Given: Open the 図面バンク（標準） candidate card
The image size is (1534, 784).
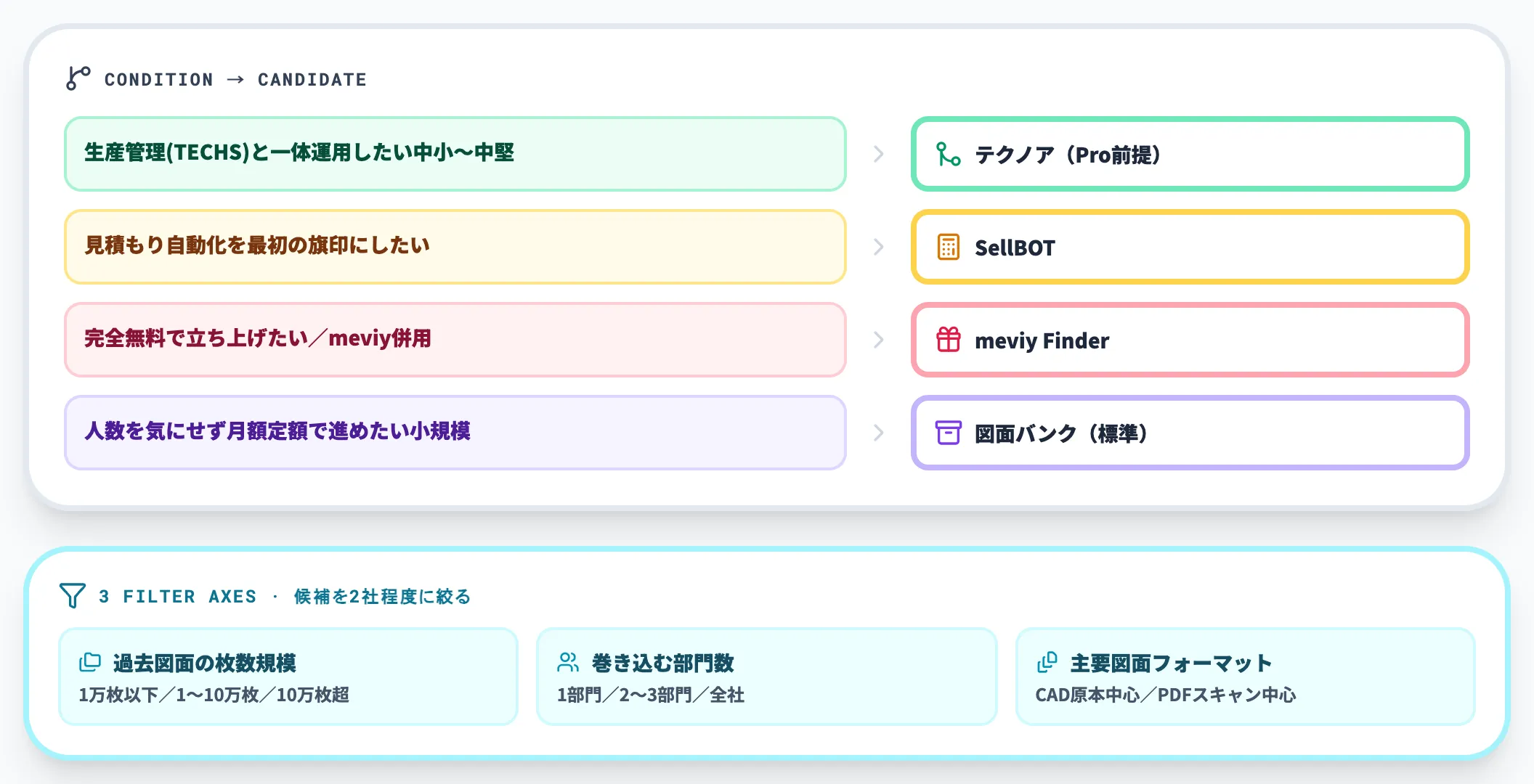Looking at the screenshot, I should click(x=1190, y=433).
